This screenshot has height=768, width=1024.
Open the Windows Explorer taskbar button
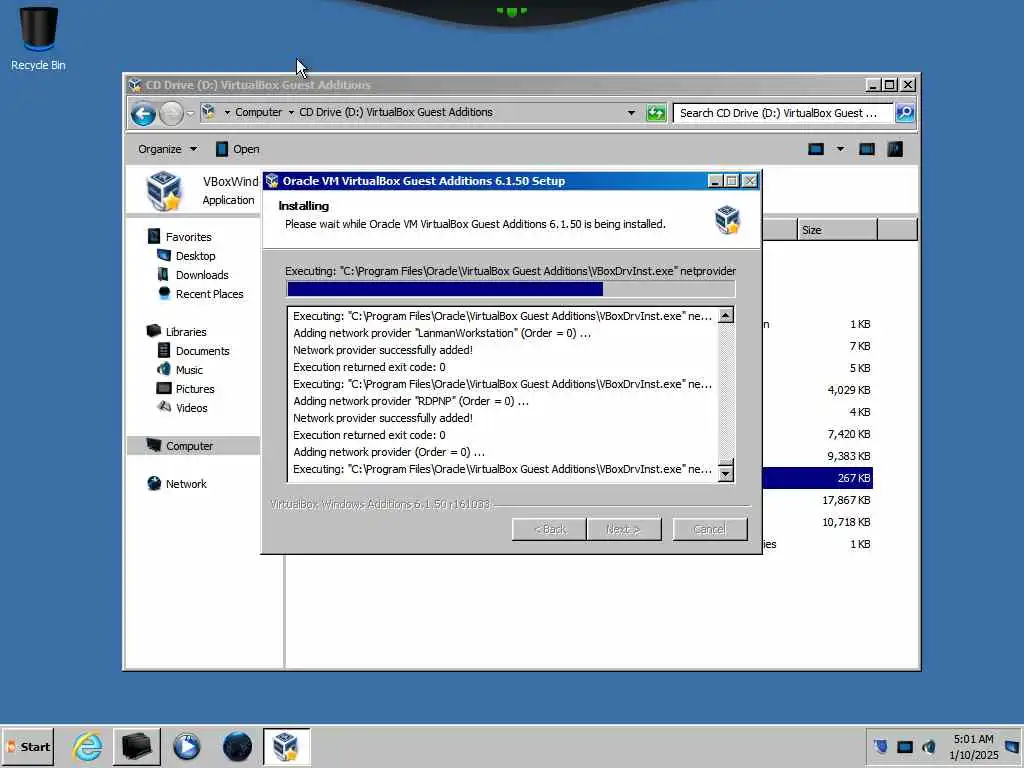(x=137, y=746)
